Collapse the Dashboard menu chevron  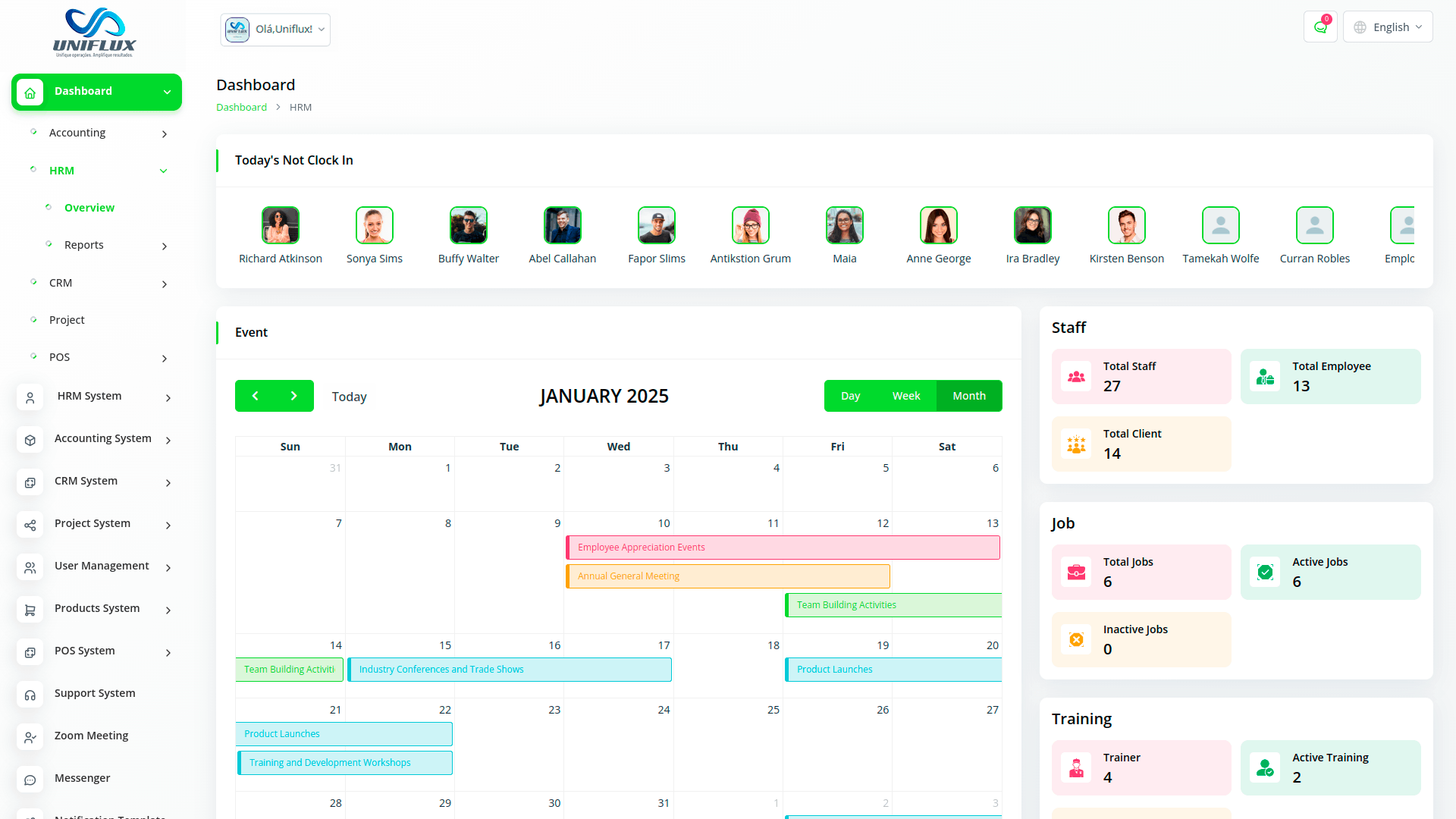pos(167,93)
